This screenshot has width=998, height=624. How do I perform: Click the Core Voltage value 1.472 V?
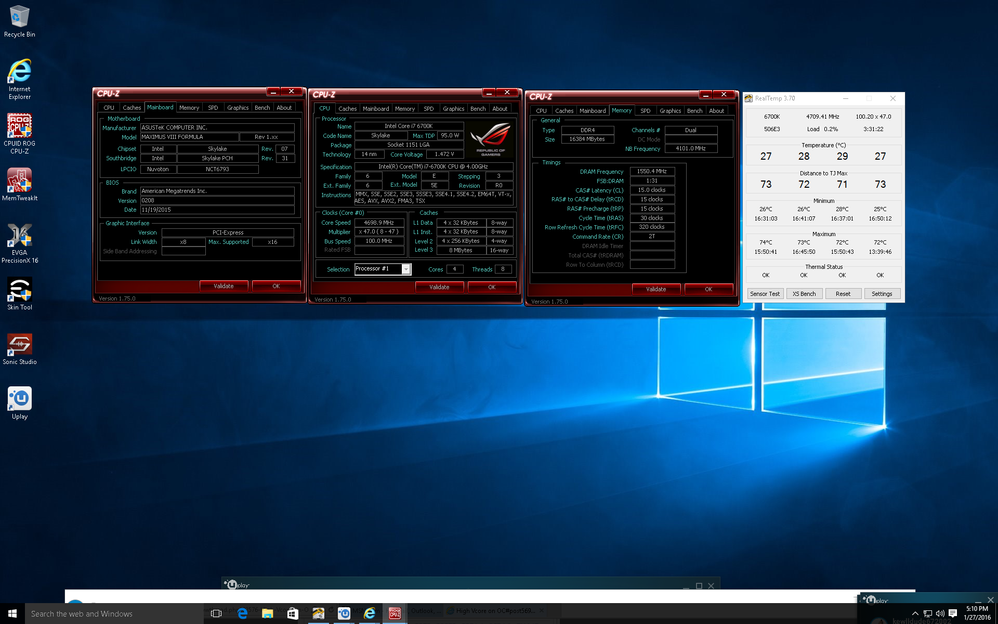tap(444, 154)
